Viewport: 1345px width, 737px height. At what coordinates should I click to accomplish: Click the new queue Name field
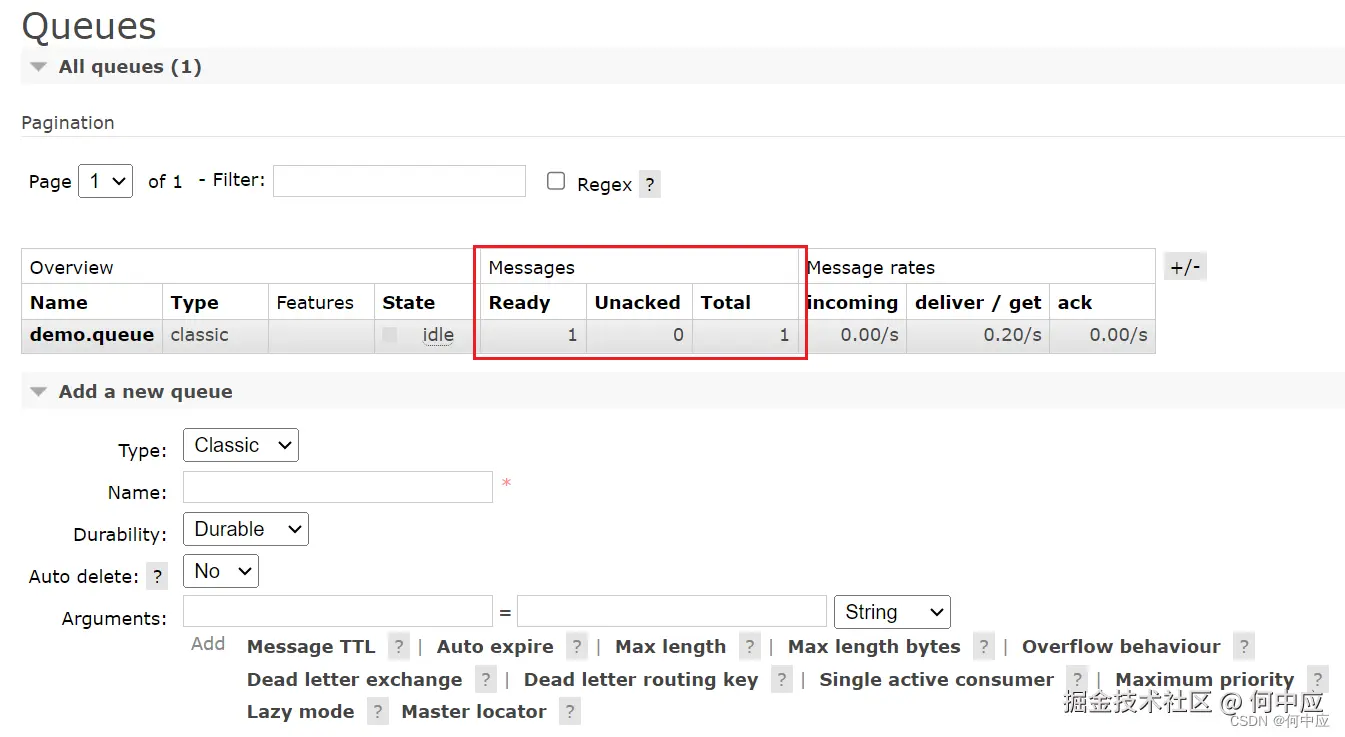[x=338, y=488]
